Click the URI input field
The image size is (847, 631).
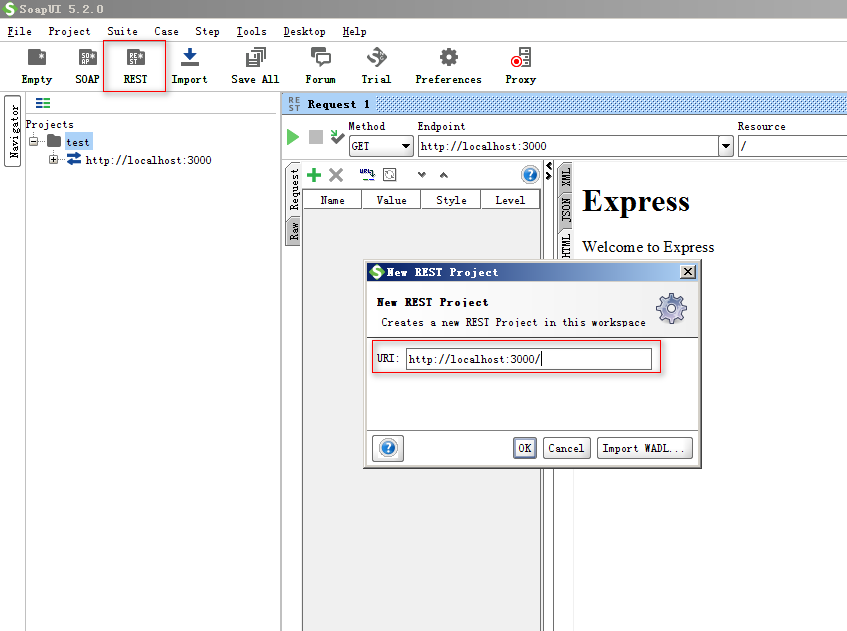pyautogui.click(x=529, y=359)
